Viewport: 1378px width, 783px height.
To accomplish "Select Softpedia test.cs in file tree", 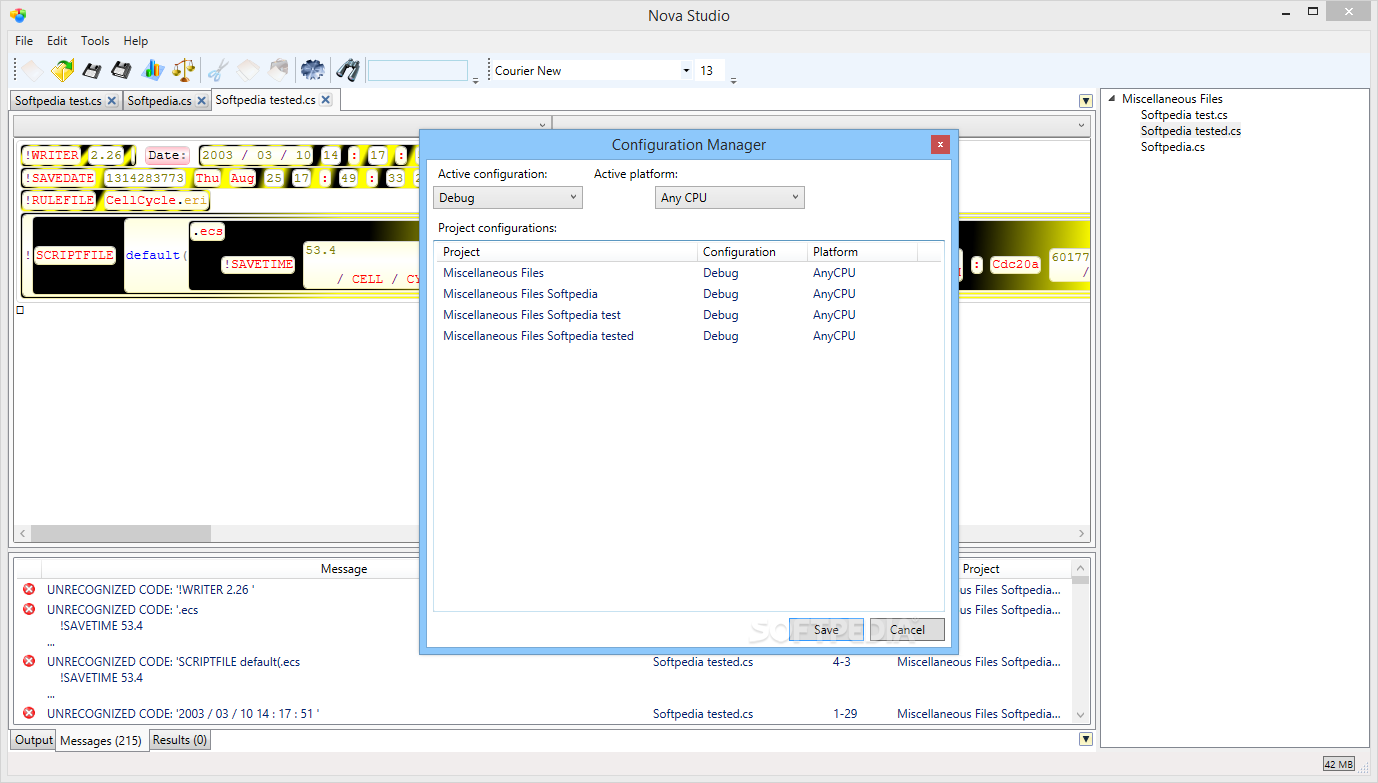I will point(1184,115).
